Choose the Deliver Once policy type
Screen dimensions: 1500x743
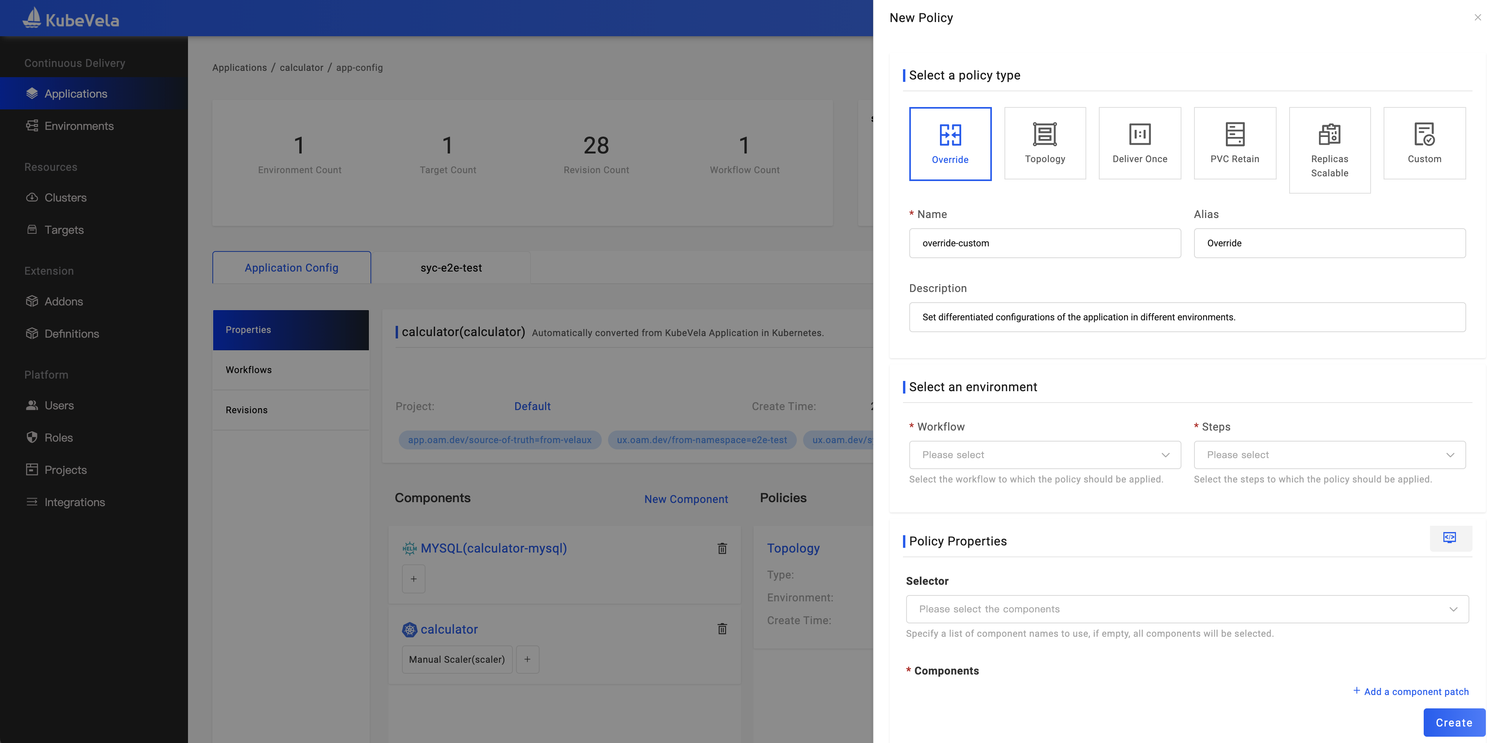click(x=1139, y=143)
